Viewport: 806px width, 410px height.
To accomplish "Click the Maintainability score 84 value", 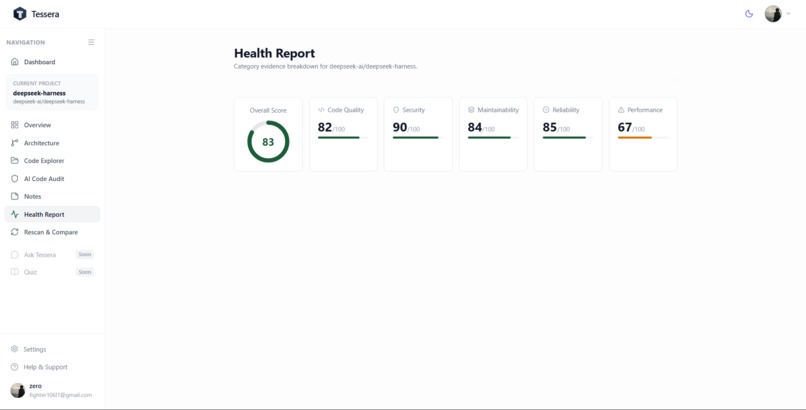I will click(x=475, y=127).
